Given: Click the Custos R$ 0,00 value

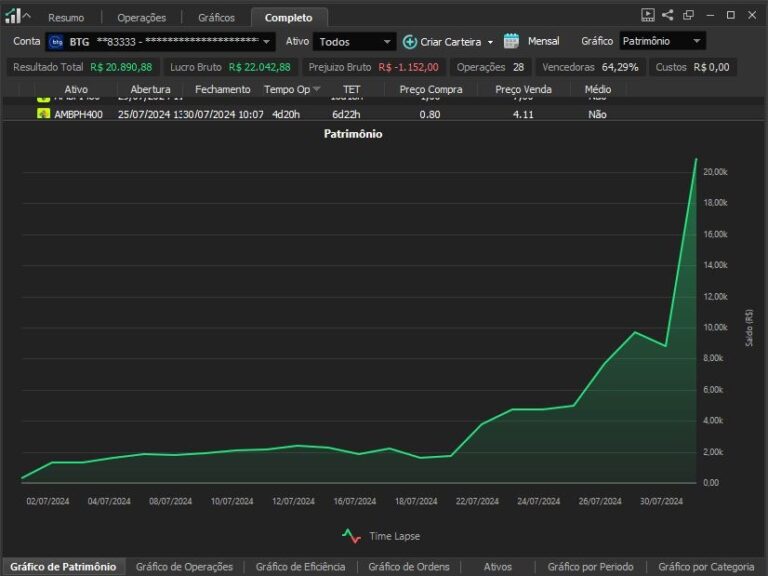Looking at the screenshot, I should click(711, 67).
